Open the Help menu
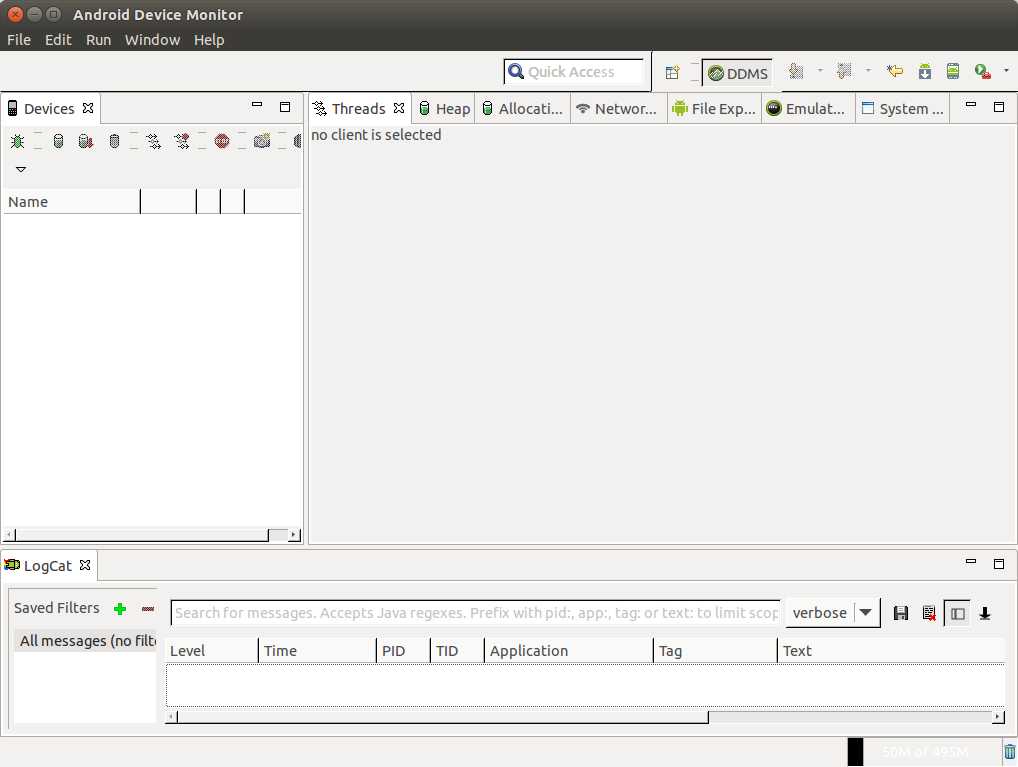 tap(208, 40)
